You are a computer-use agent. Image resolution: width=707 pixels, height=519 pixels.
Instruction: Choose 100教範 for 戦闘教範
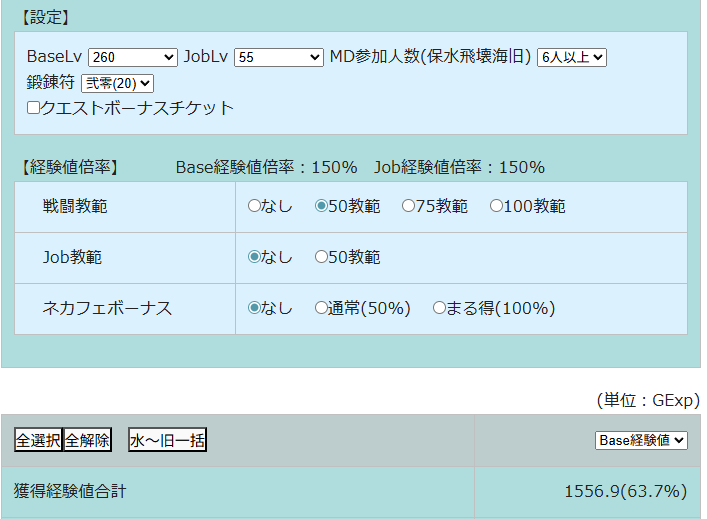click(496, 206)
